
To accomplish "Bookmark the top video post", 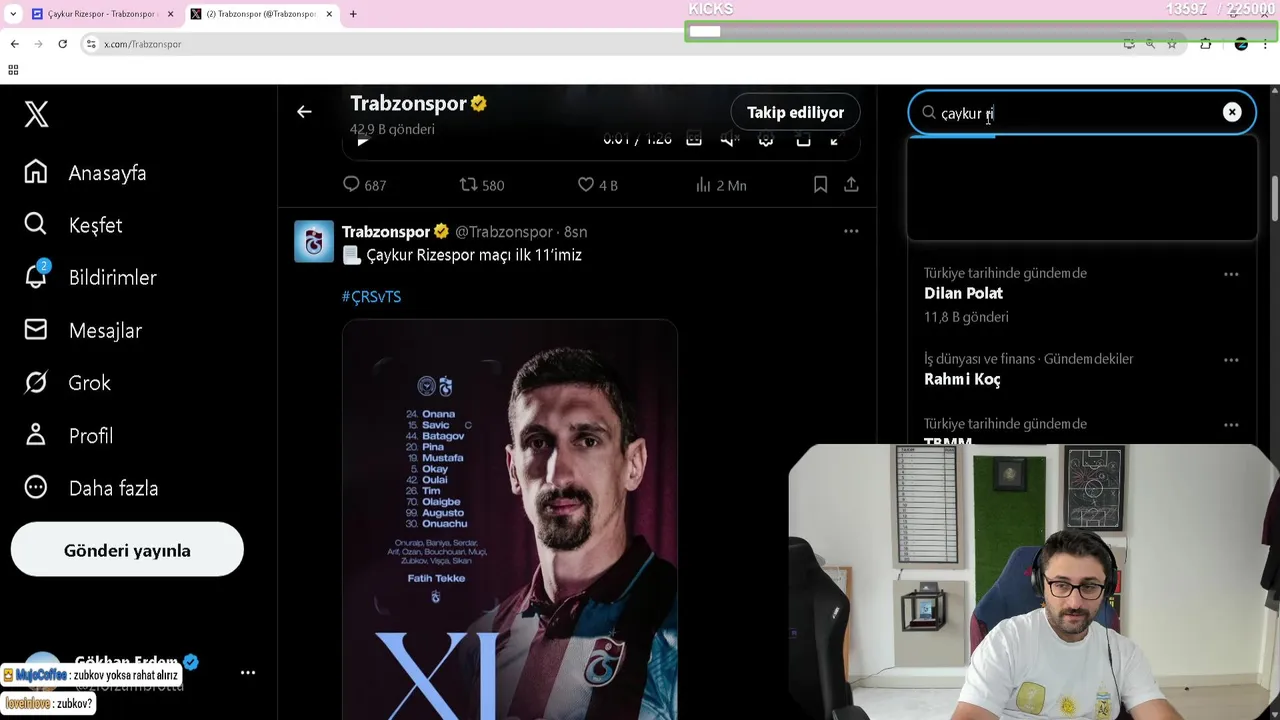I will pos(820,185).
